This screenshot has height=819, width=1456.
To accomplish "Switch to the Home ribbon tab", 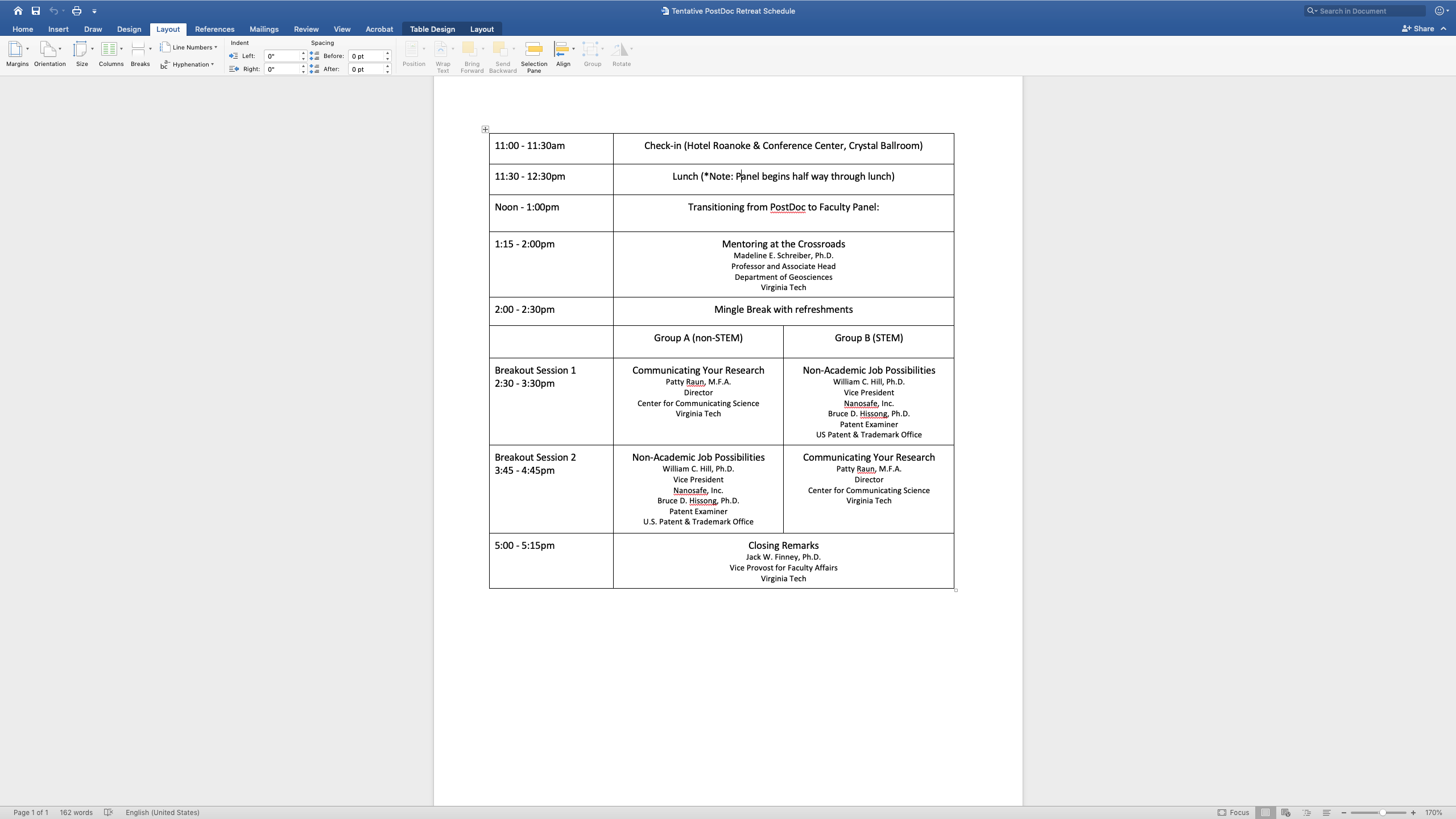I will (x=23, y=29).
